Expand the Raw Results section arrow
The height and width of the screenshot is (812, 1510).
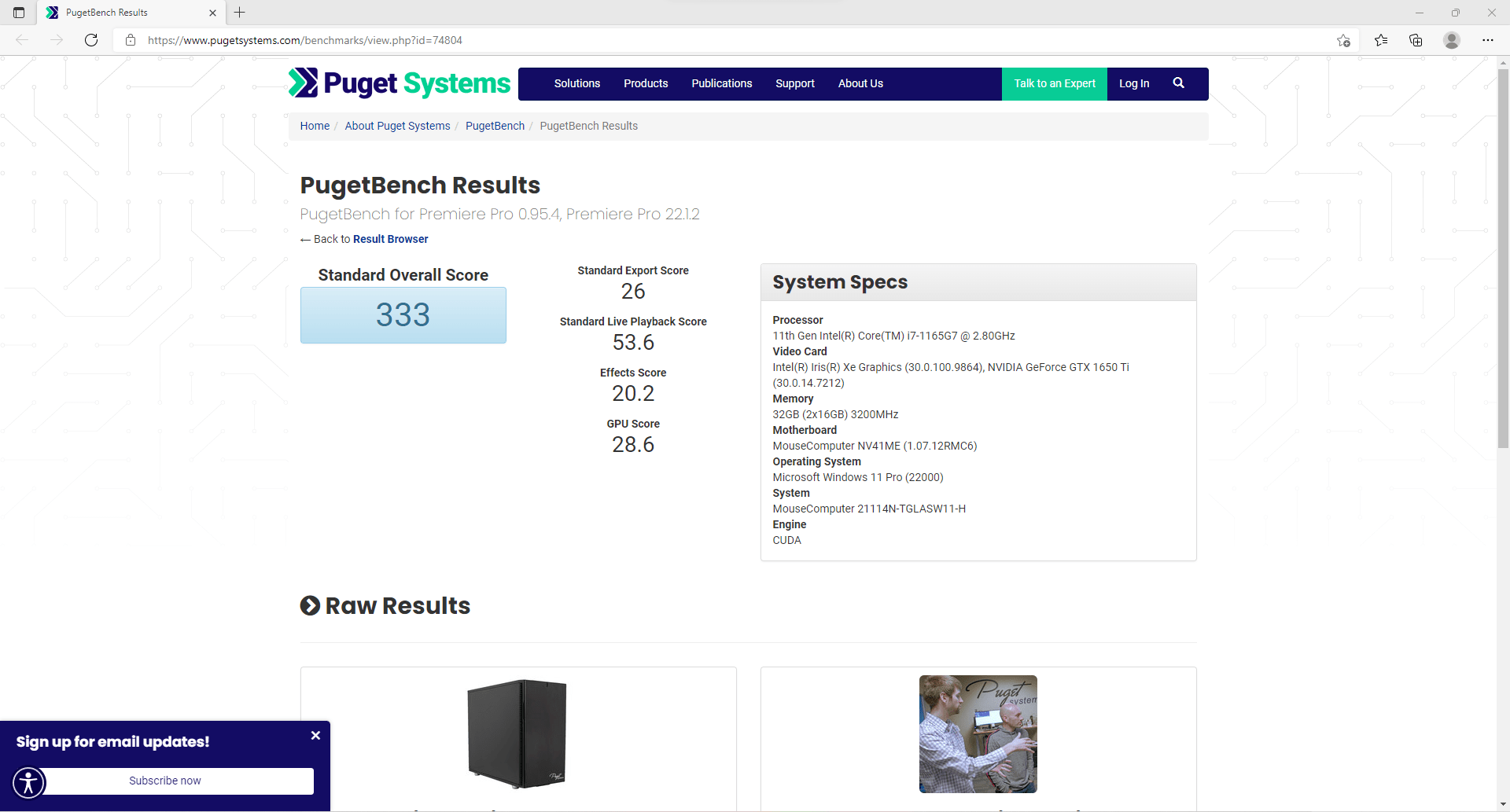[x=310, y=605]
